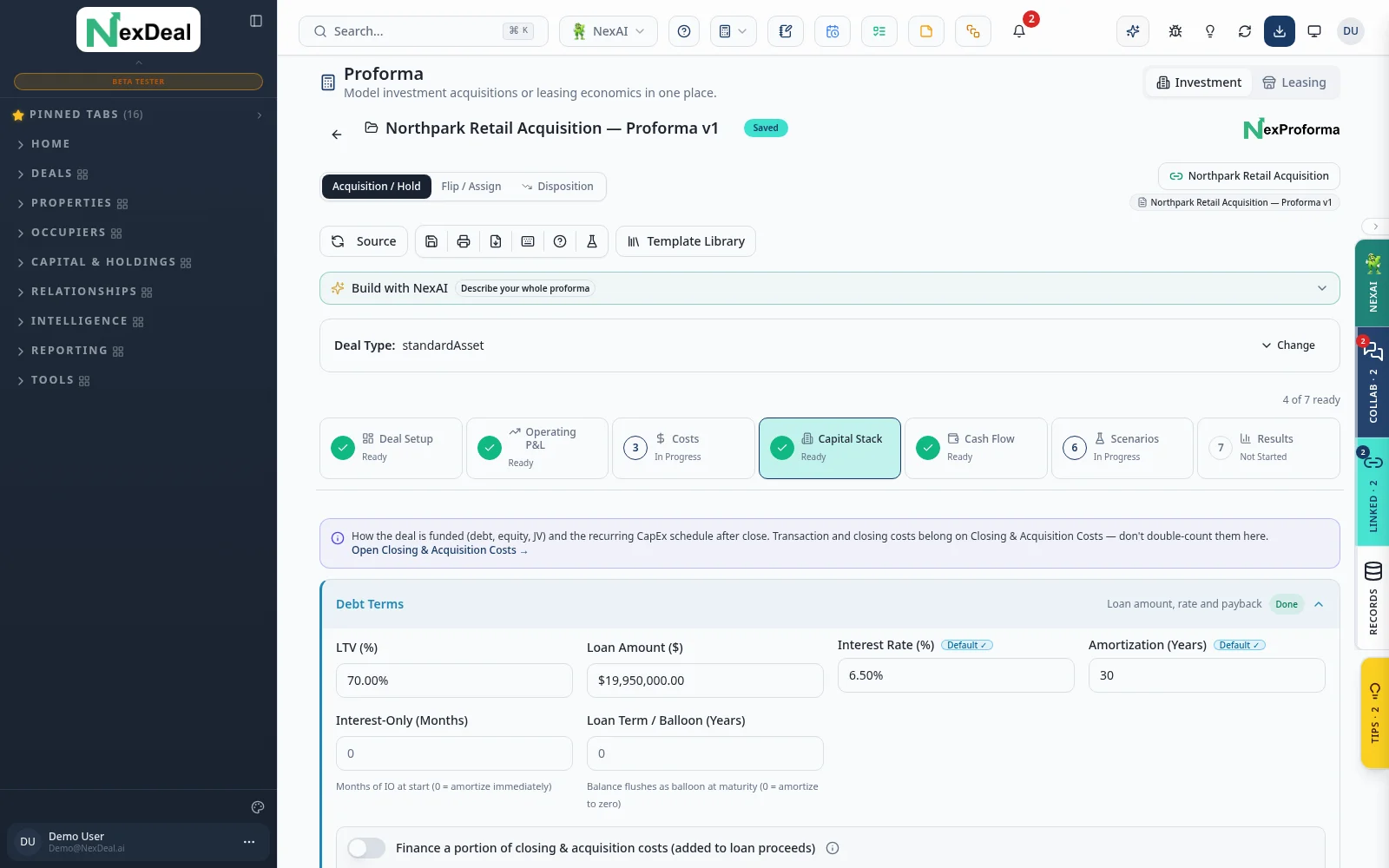This screenshot has width=1389, height=868.
Task: Click the Loan Amount ($) field
Action: pos(705,681)
